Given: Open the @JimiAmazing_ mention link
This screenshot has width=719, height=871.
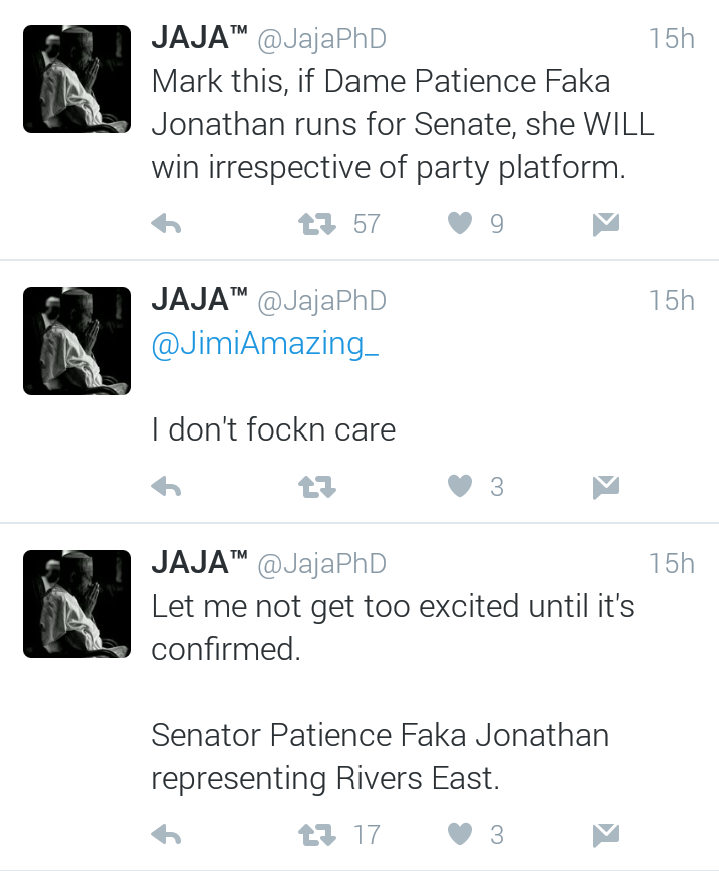Looking at the screenshot, I should 265,343.
